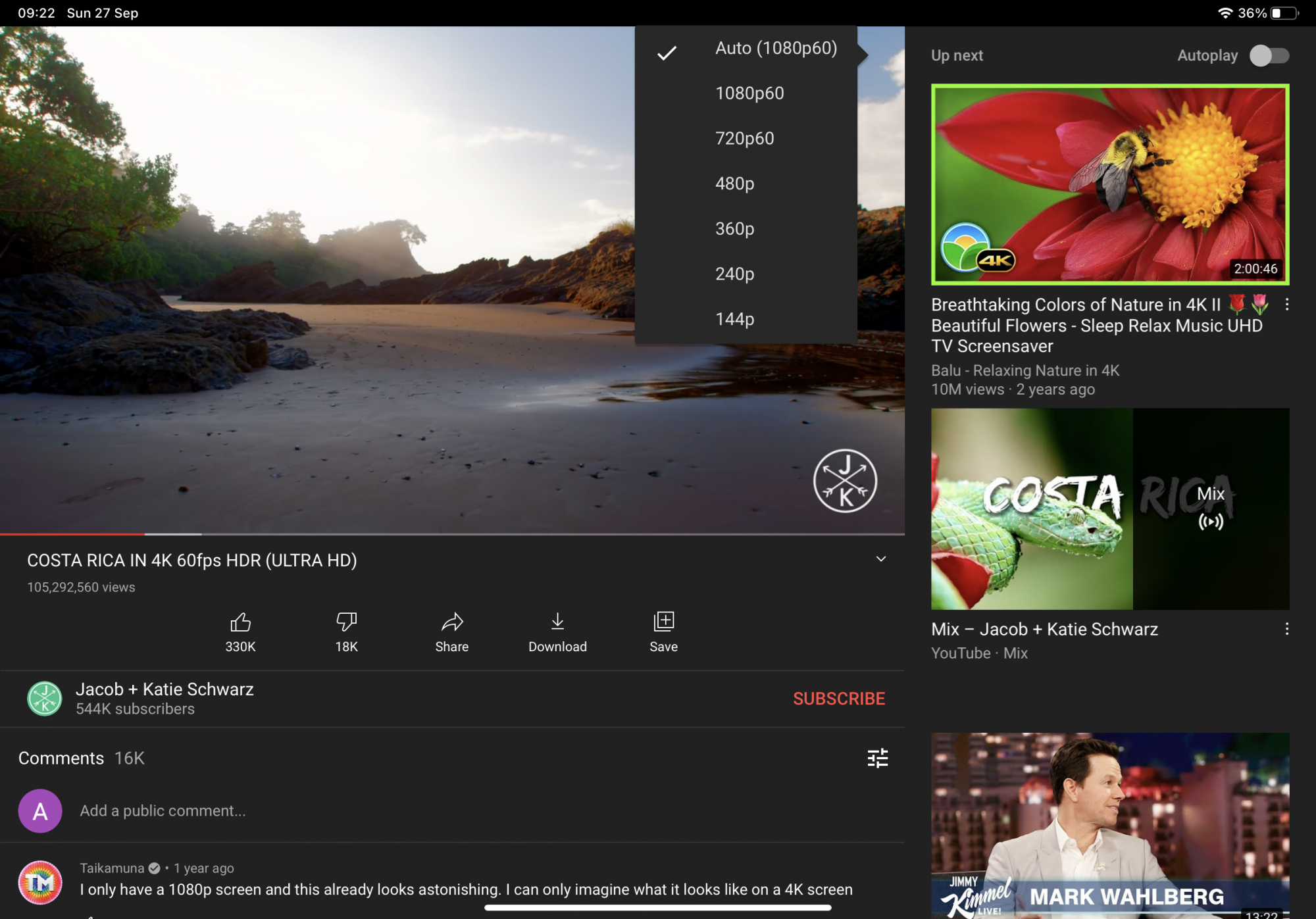Tap the purple A account avatar
The width and height of the screenshot is (1316, 919).
point(40,810)
